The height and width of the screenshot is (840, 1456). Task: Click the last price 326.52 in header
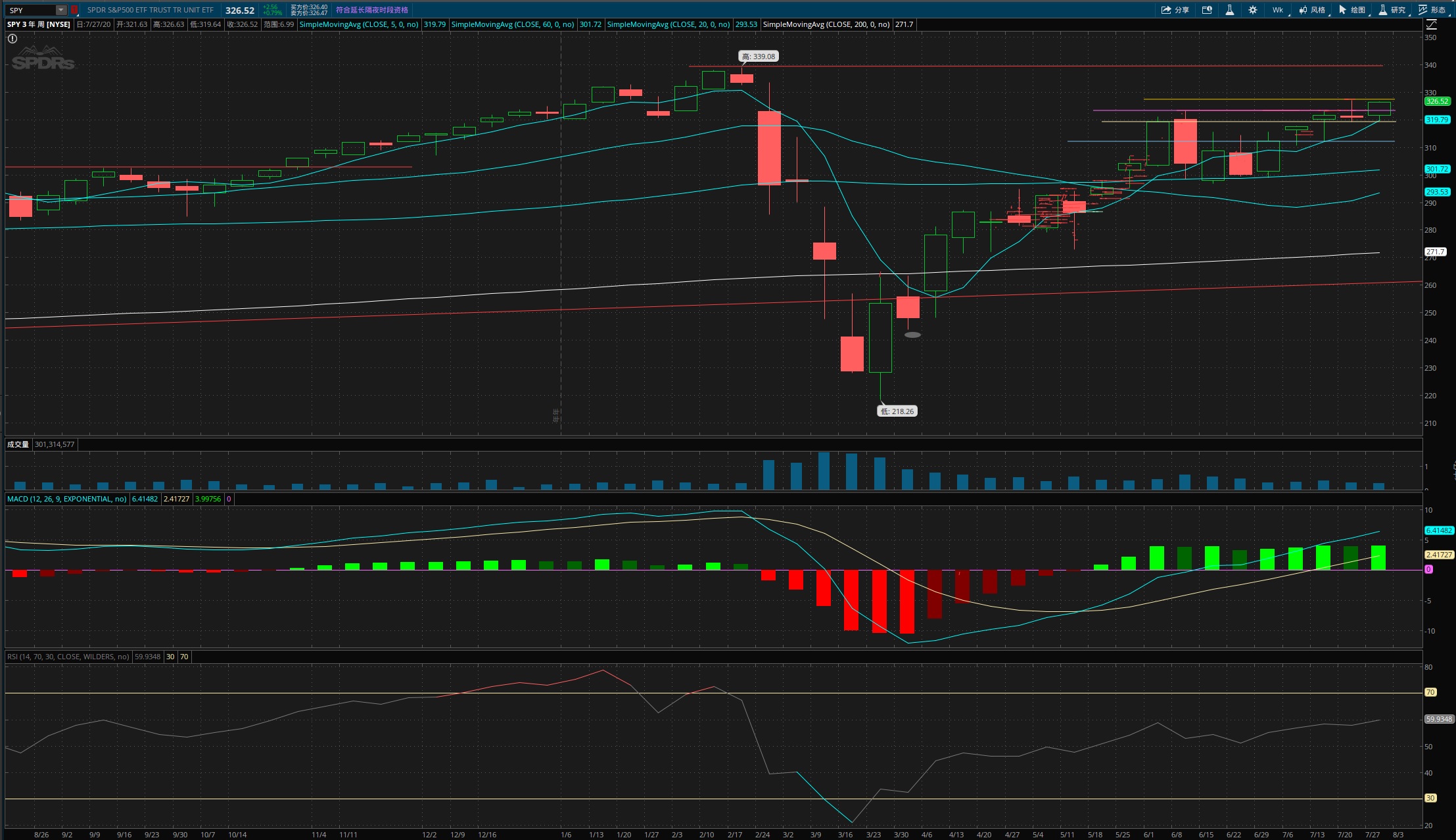pyautogui.click(x=240, y=11)
